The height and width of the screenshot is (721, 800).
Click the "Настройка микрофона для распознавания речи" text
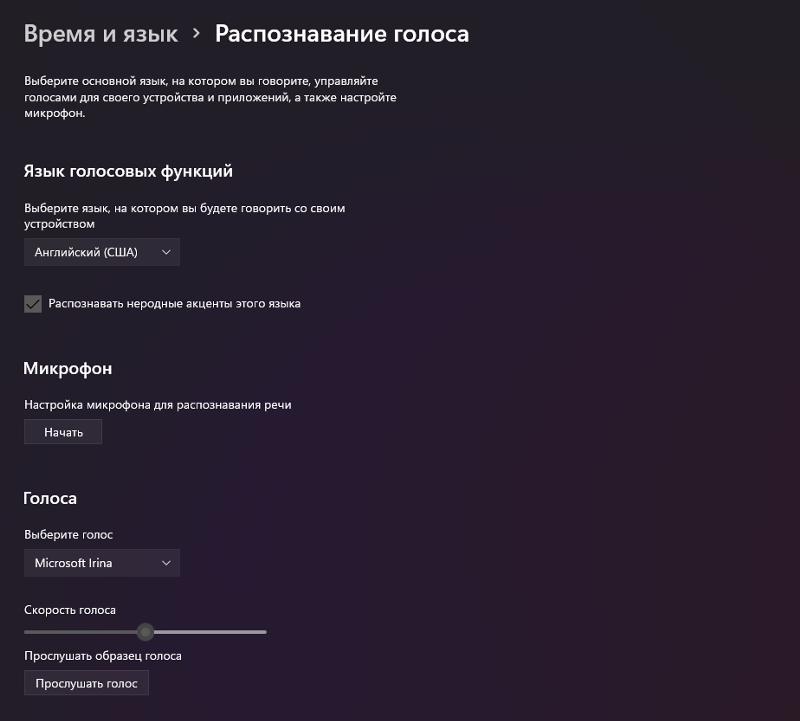point(157,405)
